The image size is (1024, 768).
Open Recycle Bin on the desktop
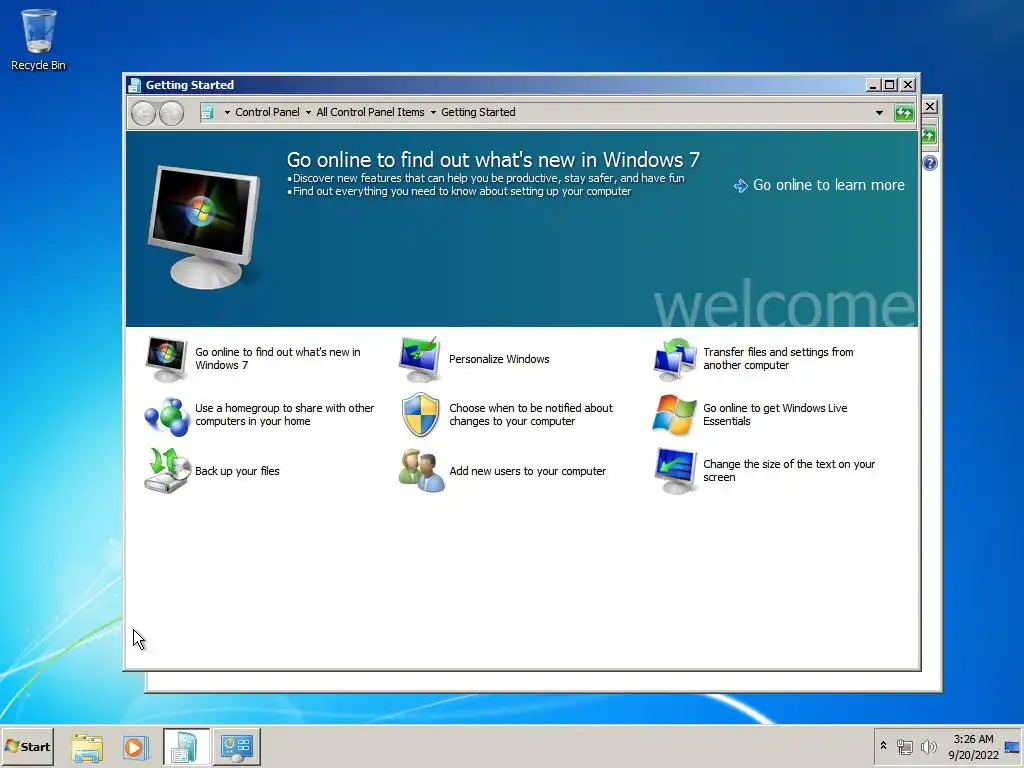(39, 39)
